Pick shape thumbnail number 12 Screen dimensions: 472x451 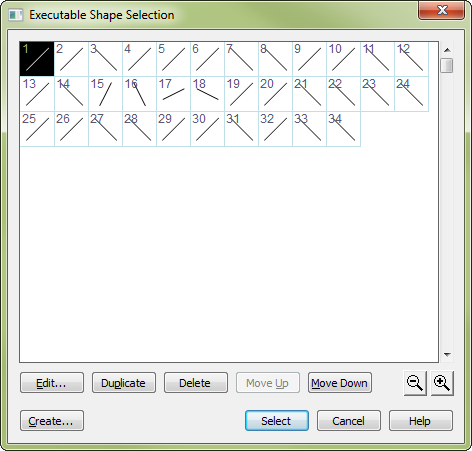click(411, 59)
